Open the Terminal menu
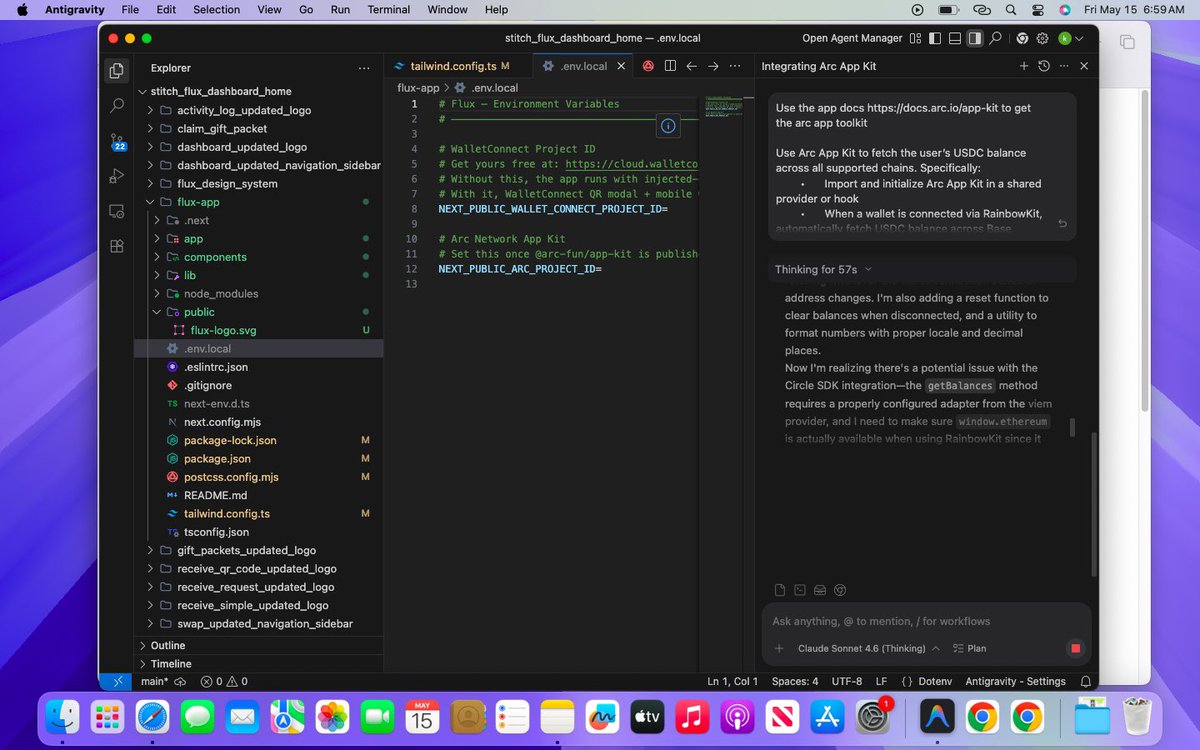The height and width of the screenshot is (750, 1200). click(389, 9)
